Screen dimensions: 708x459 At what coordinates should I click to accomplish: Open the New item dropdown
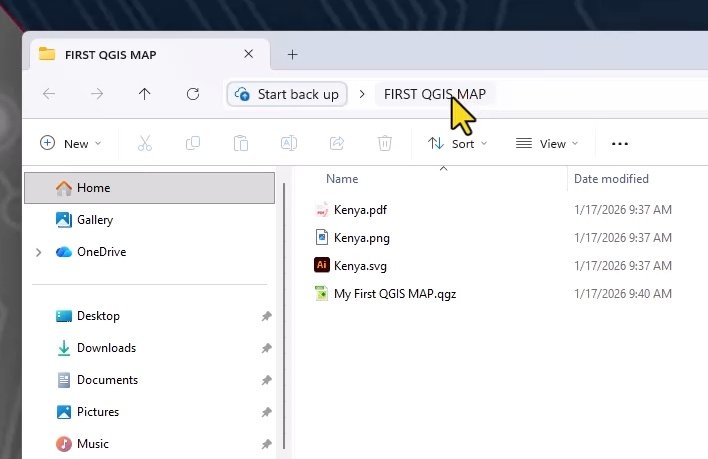coord(71,144)
